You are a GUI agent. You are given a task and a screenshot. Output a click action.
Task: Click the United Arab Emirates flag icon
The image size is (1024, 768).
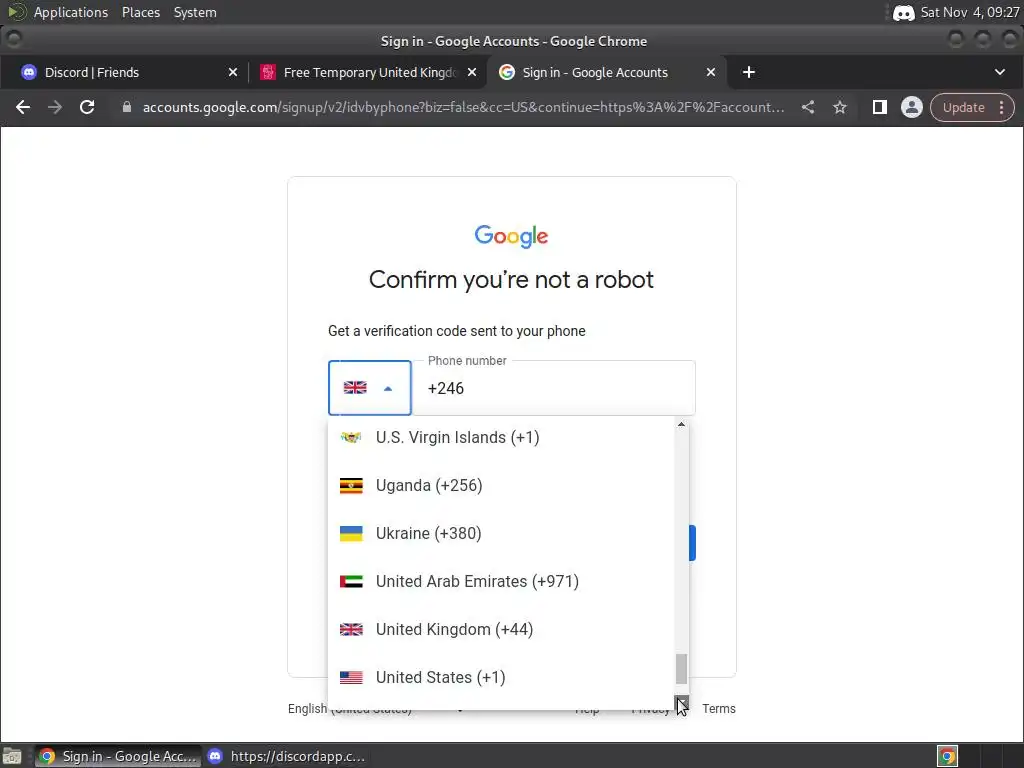point(351,581)
